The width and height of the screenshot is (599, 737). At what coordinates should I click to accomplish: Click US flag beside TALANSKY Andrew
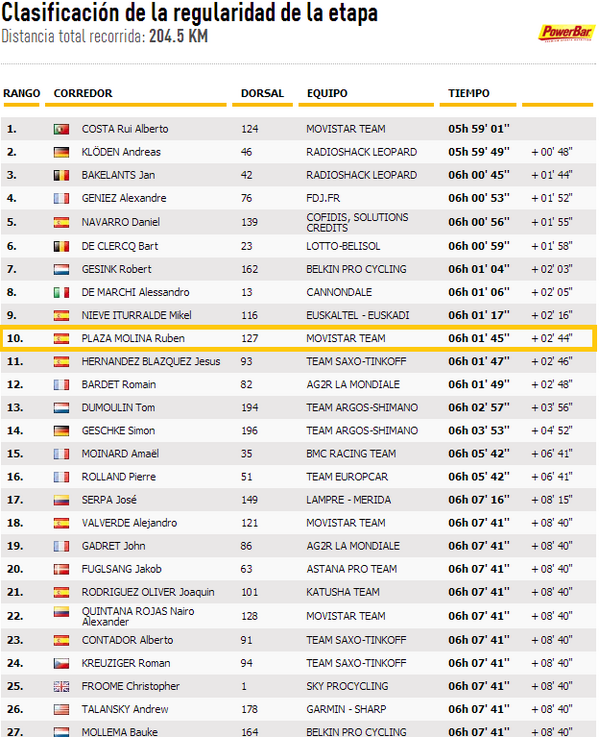click(61, 709)
